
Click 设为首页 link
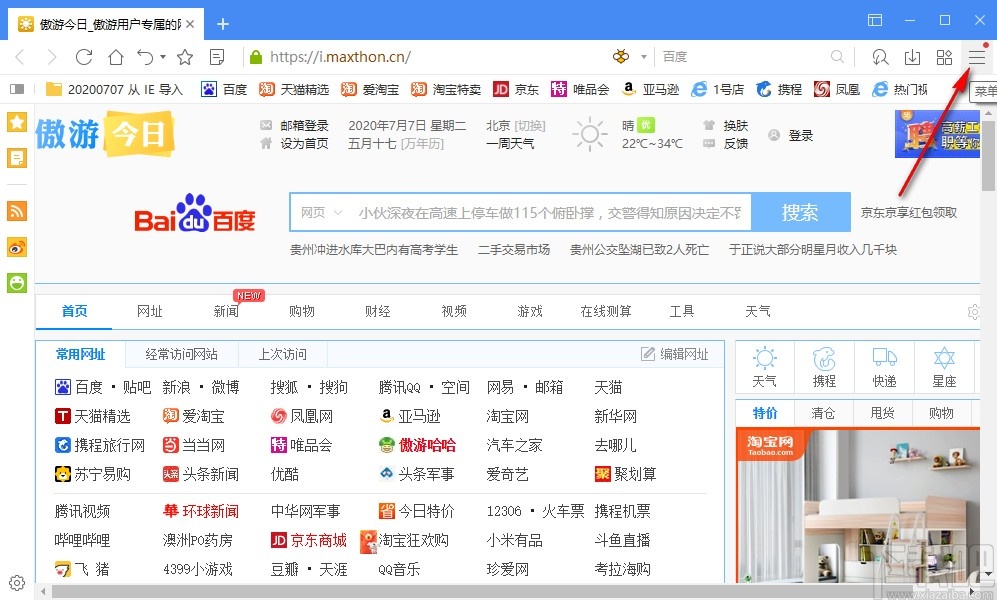click(305, 144)
